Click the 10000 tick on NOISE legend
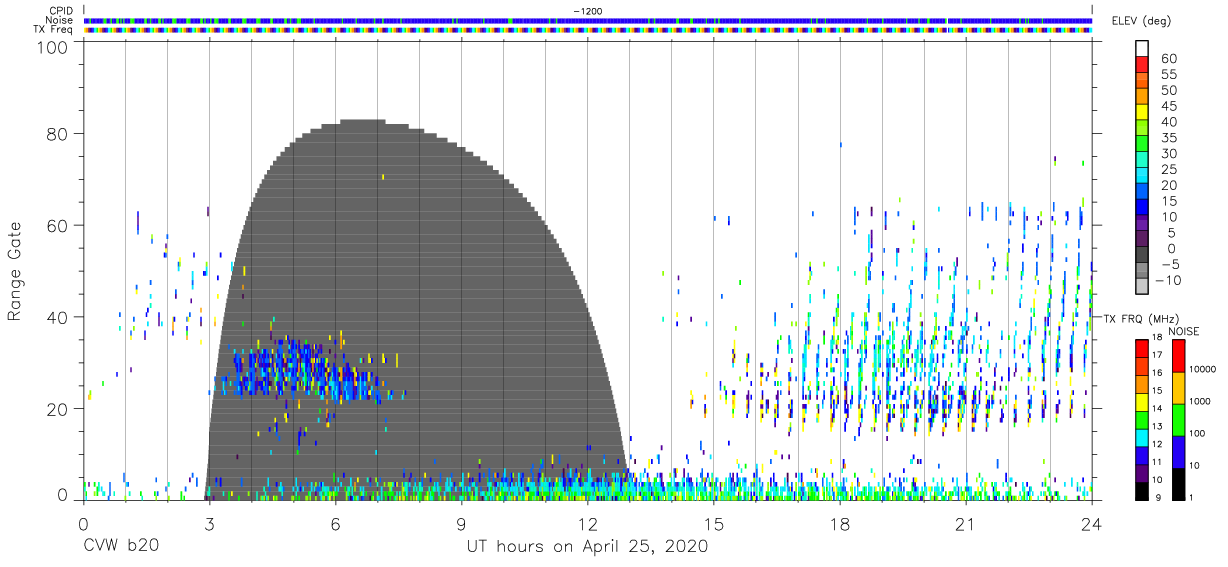 (x=1203, y=369)
